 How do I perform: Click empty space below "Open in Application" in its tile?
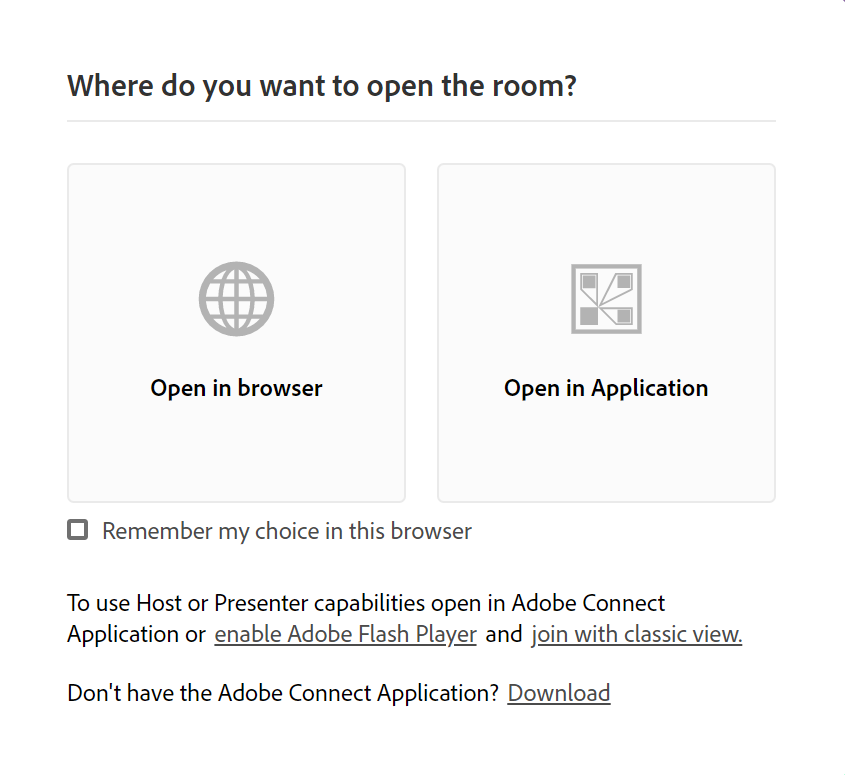[606, 455]
